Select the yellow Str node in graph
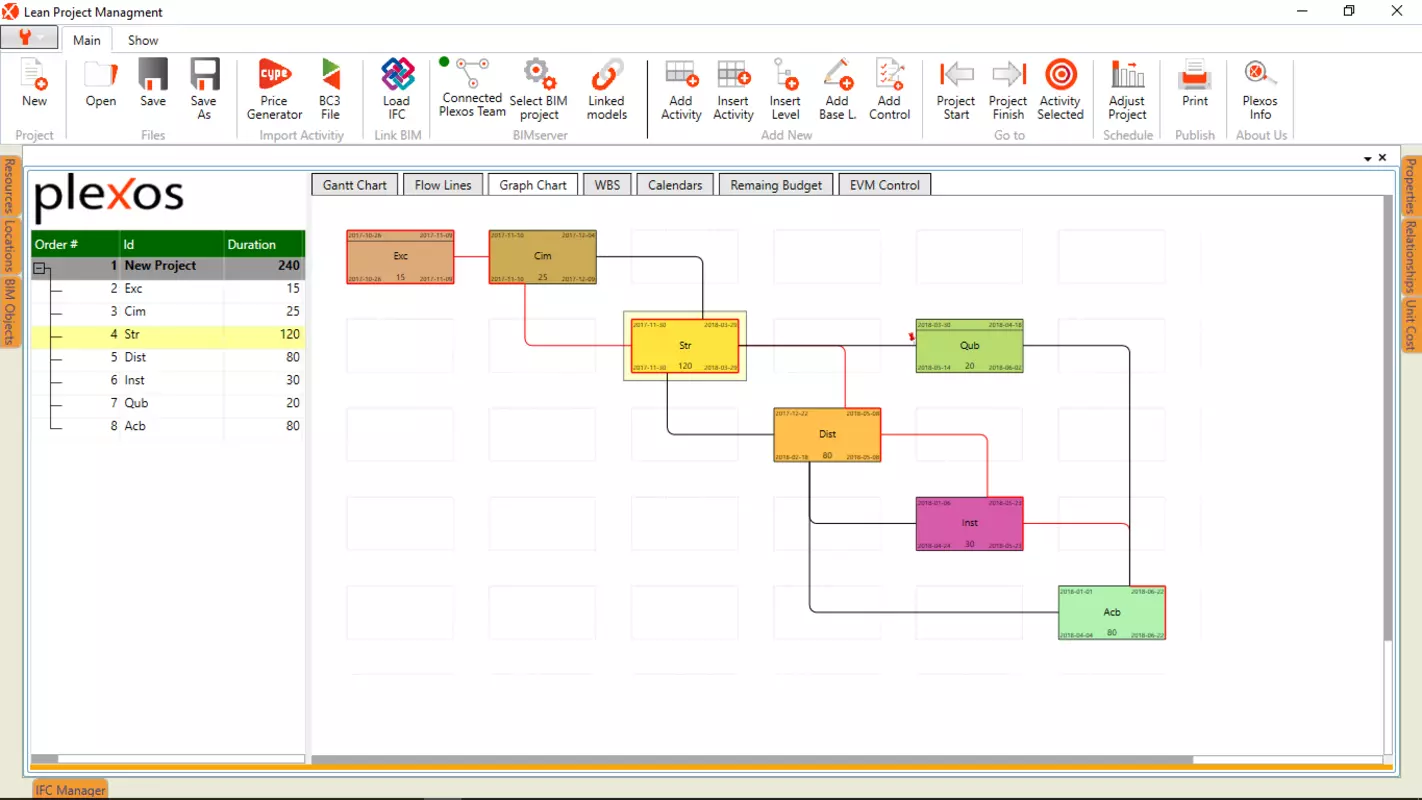1422x800 pixels. click(685, 346)
